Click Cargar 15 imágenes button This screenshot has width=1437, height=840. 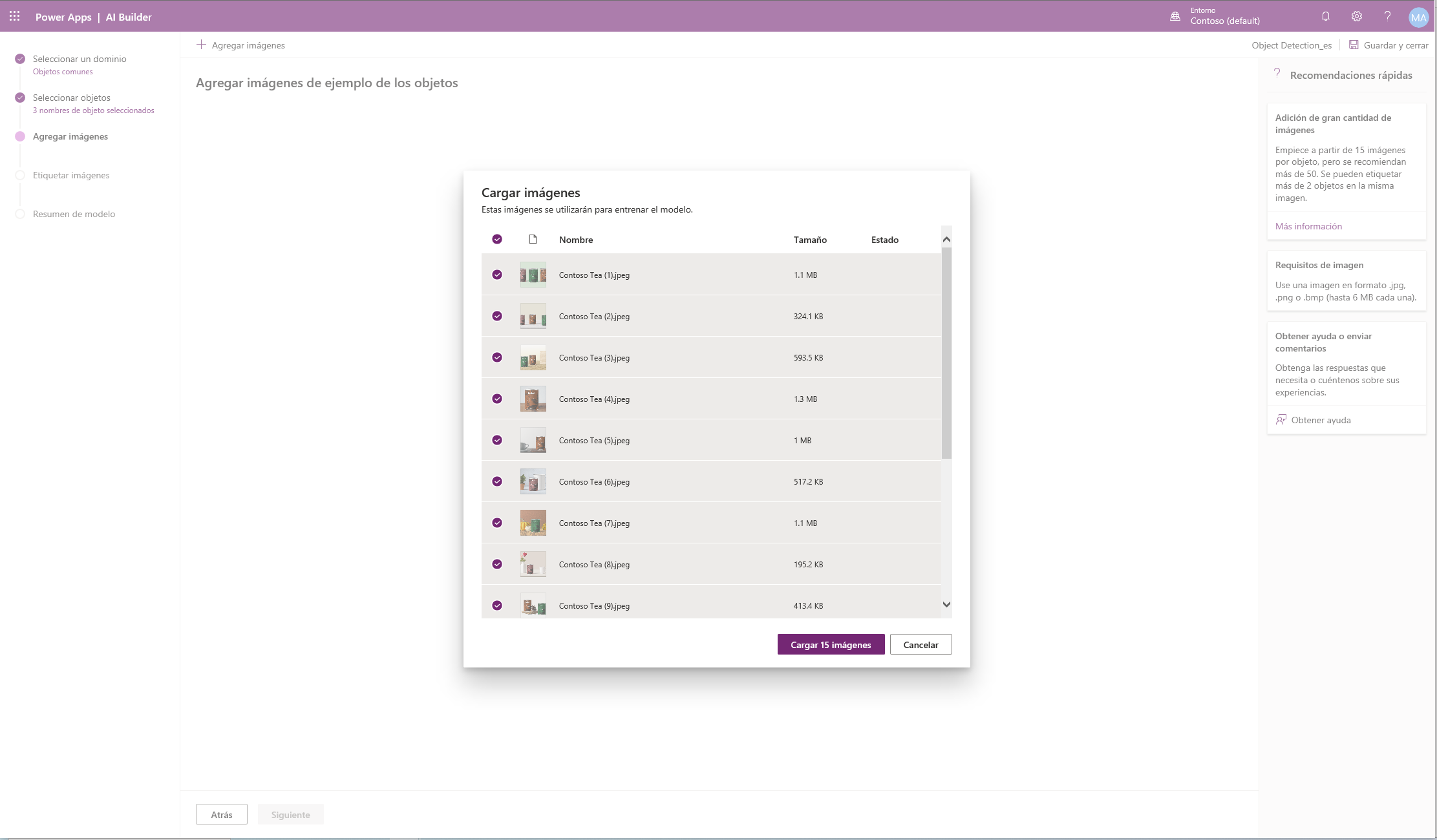tap(830, 644)
